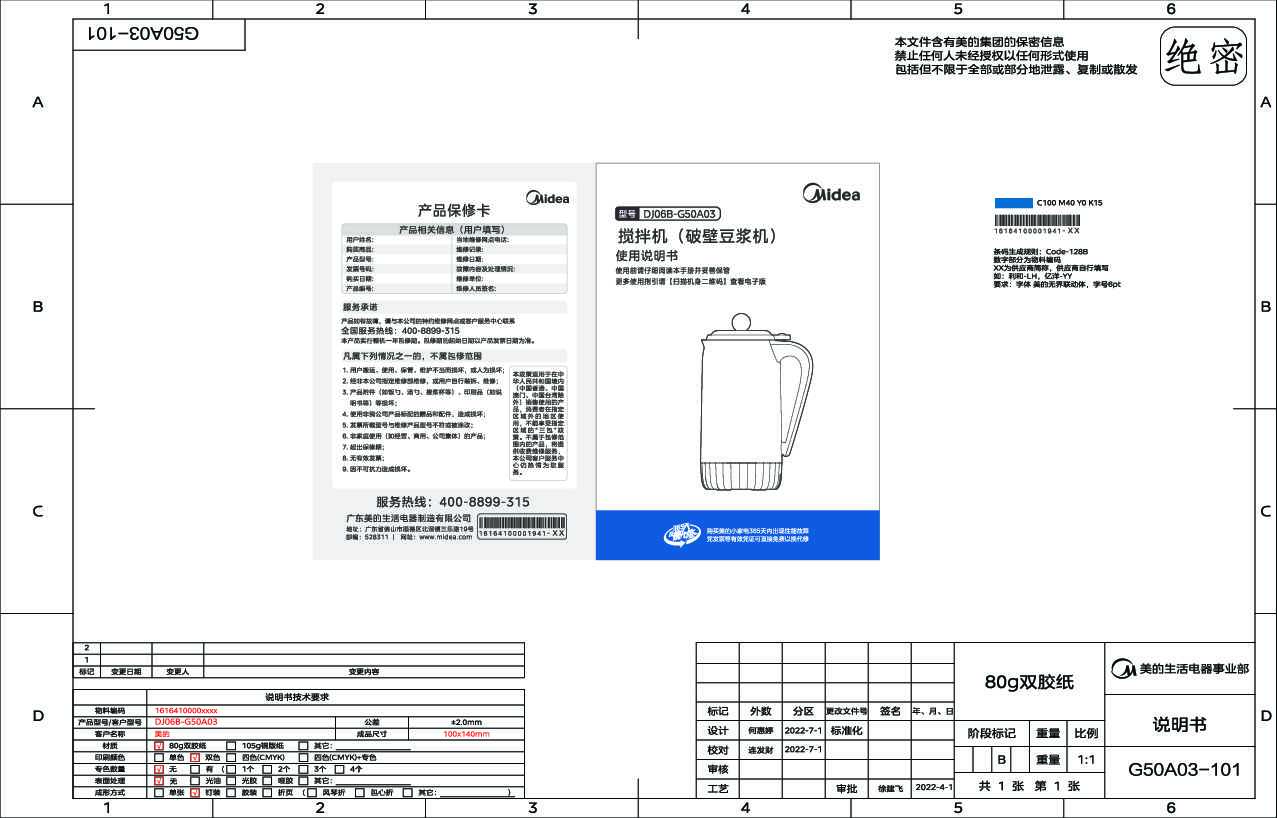Click the Midea logo on the manual cover
1277x818 pixels.
[831, 193]
